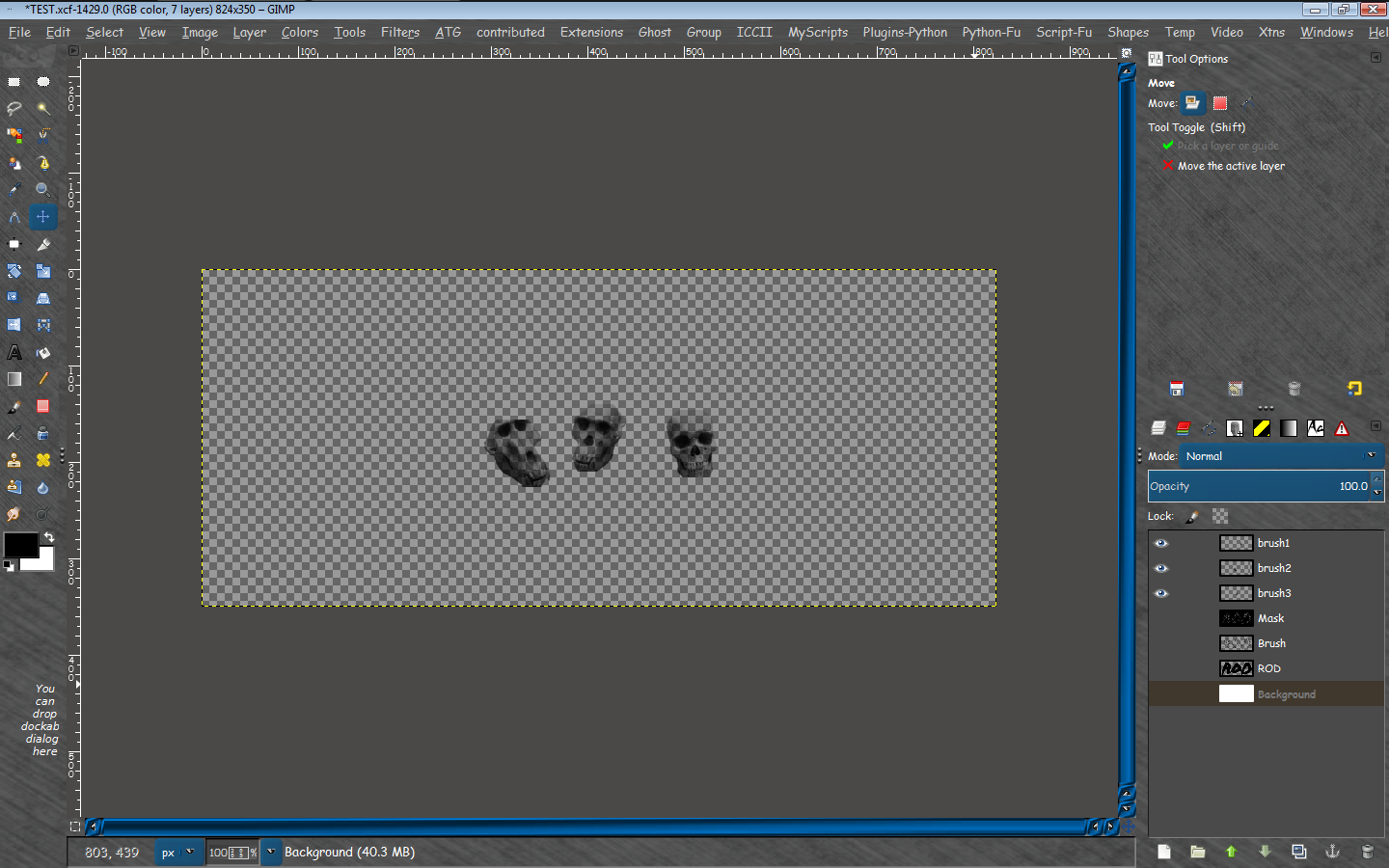Increase opacity with up stepper arrow
1389x868 pixels.
pos(1377,479)
